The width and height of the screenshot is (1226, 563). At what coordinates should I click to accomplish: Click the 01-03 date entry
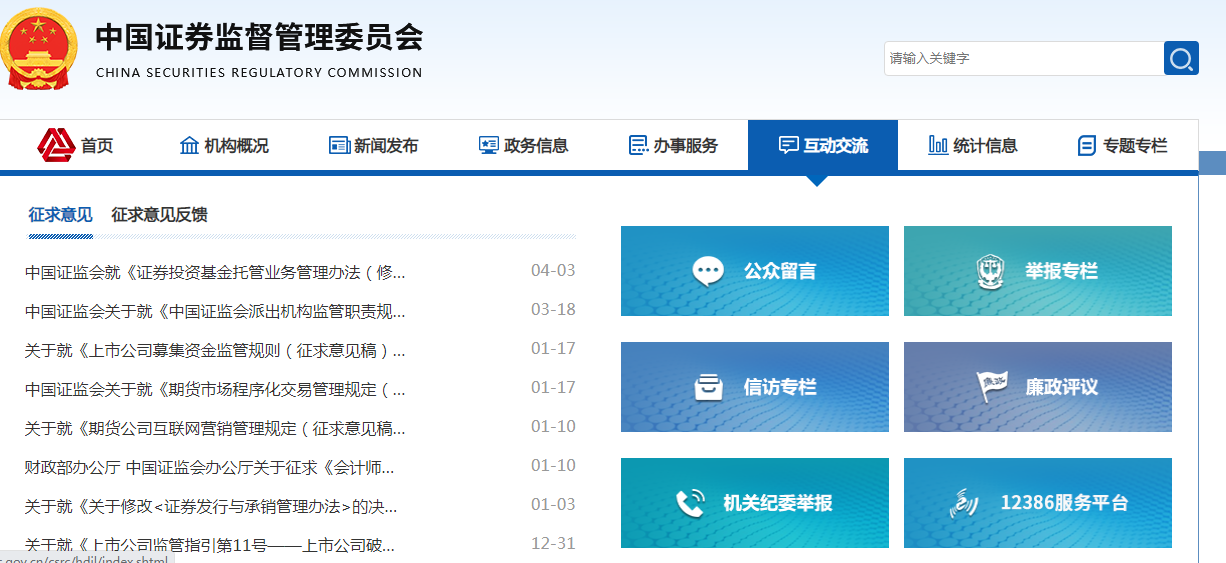point(553,505)
